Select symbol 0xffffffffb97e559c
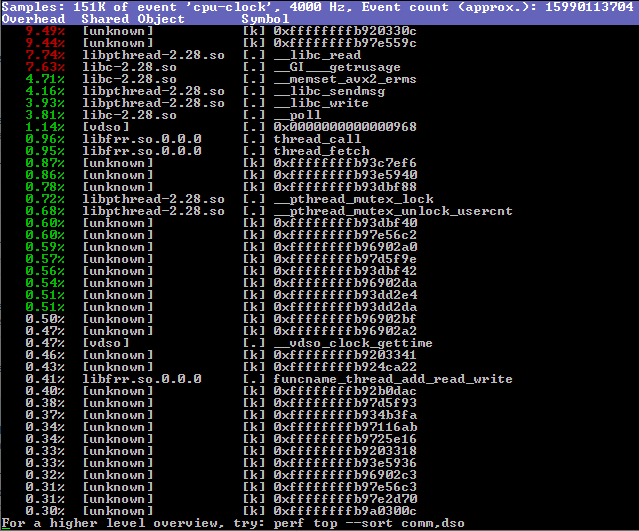Viewport: 639px width, 531px height. pos(345,43)
